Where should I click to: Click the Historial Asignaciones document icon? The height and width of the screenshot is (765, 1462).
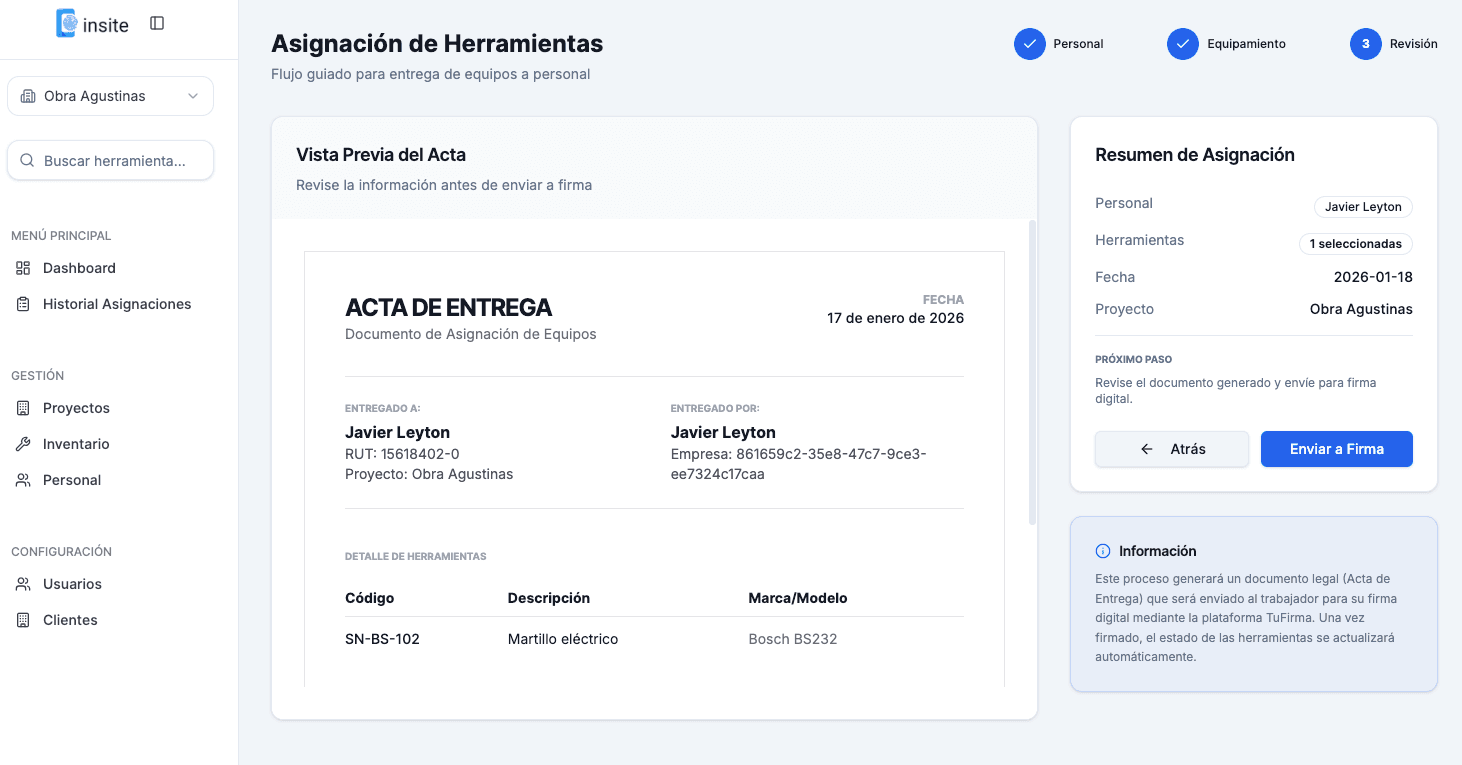(x=21, y=304)
